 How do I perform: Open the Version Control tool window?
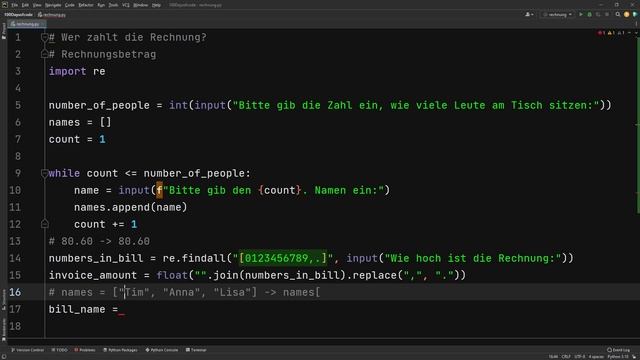click(27, 350)
